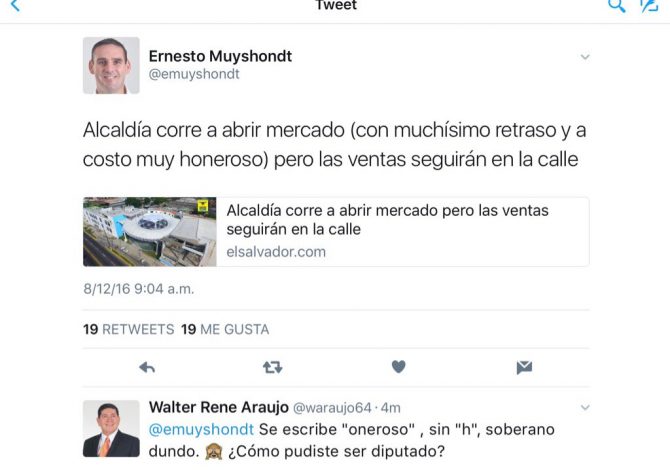Tap the Walter Rene Araujo name
The image size is (670, 470).
[219, 407]
